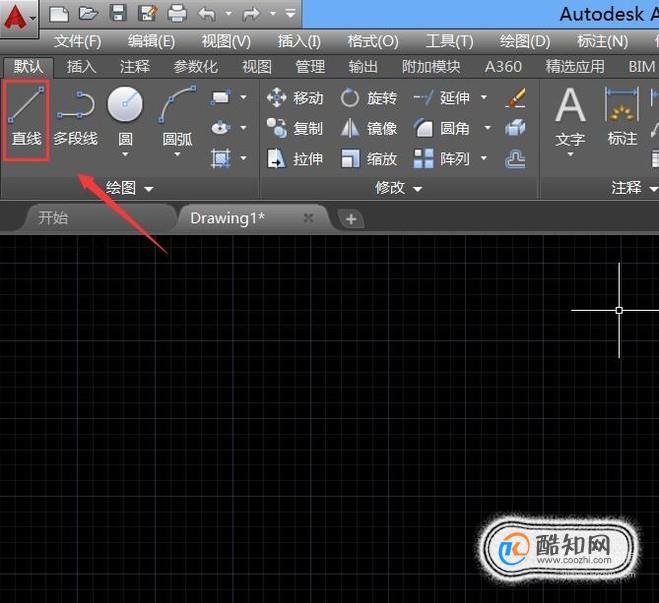This screenshot has height=603, width=659.
Task: Expand the ellipse tool dropdown arrow
Action: pos(243,127)
